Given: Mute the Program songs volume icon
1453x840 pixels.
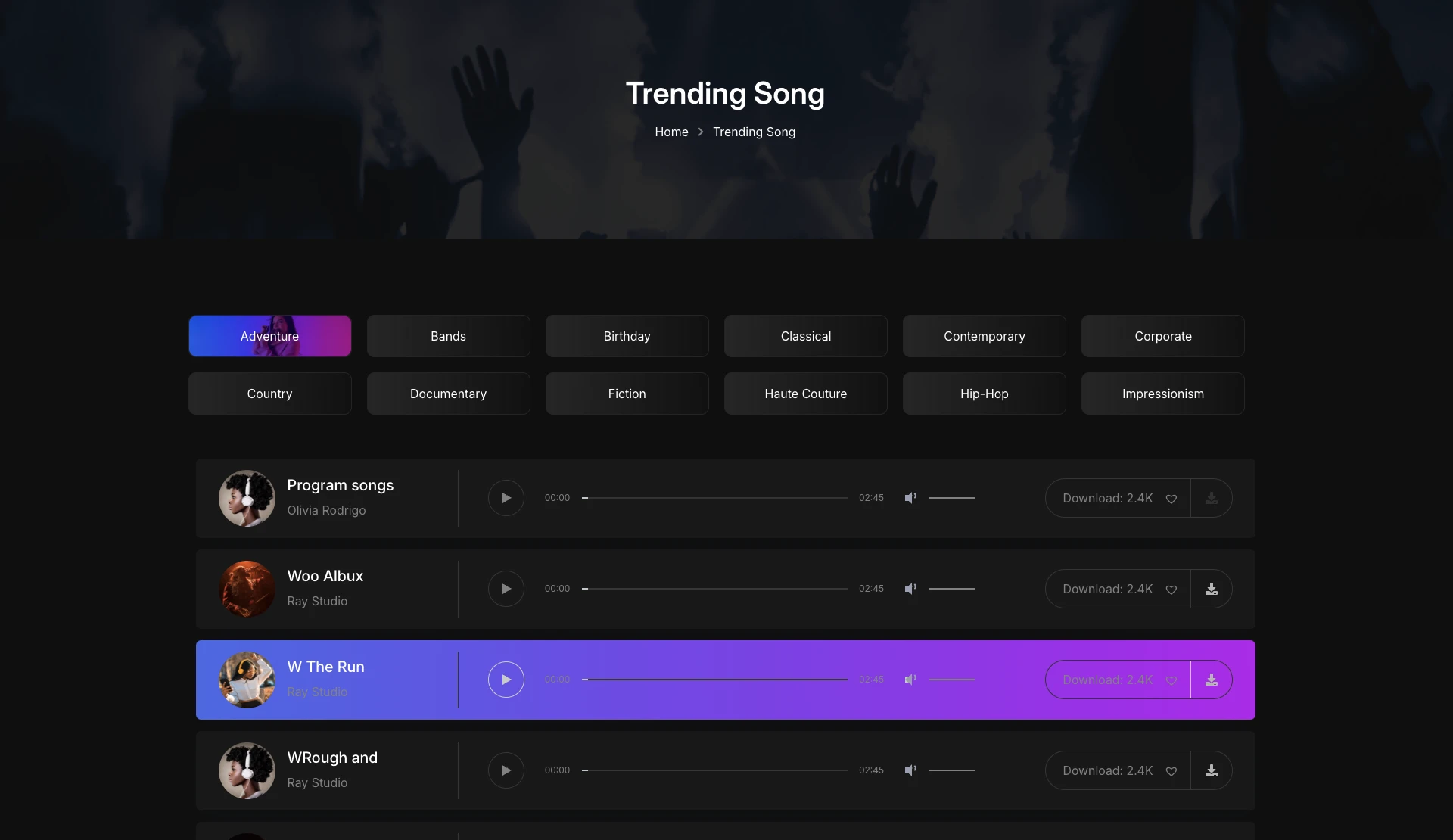Looking at the screenshot, I should point(910,498).
